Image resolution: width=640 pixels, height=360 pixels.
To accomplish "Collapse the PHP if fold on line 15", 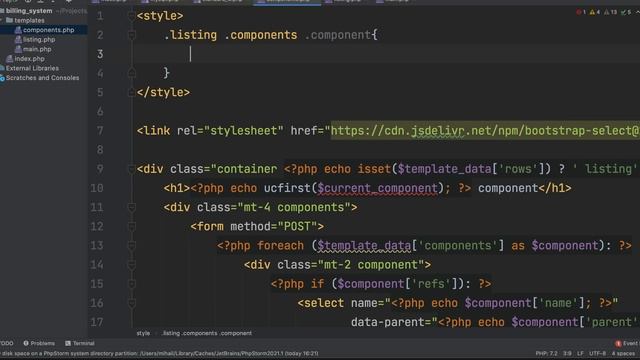I will coord(131,284).
